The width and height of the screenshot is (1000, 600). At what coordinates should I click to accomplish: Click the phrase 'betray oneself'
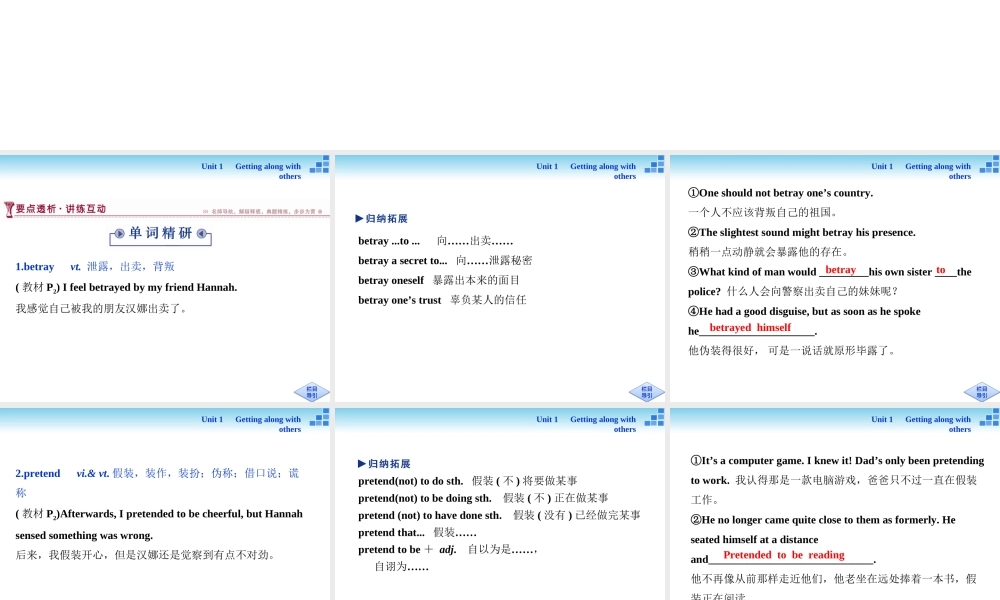coord(391,281)
